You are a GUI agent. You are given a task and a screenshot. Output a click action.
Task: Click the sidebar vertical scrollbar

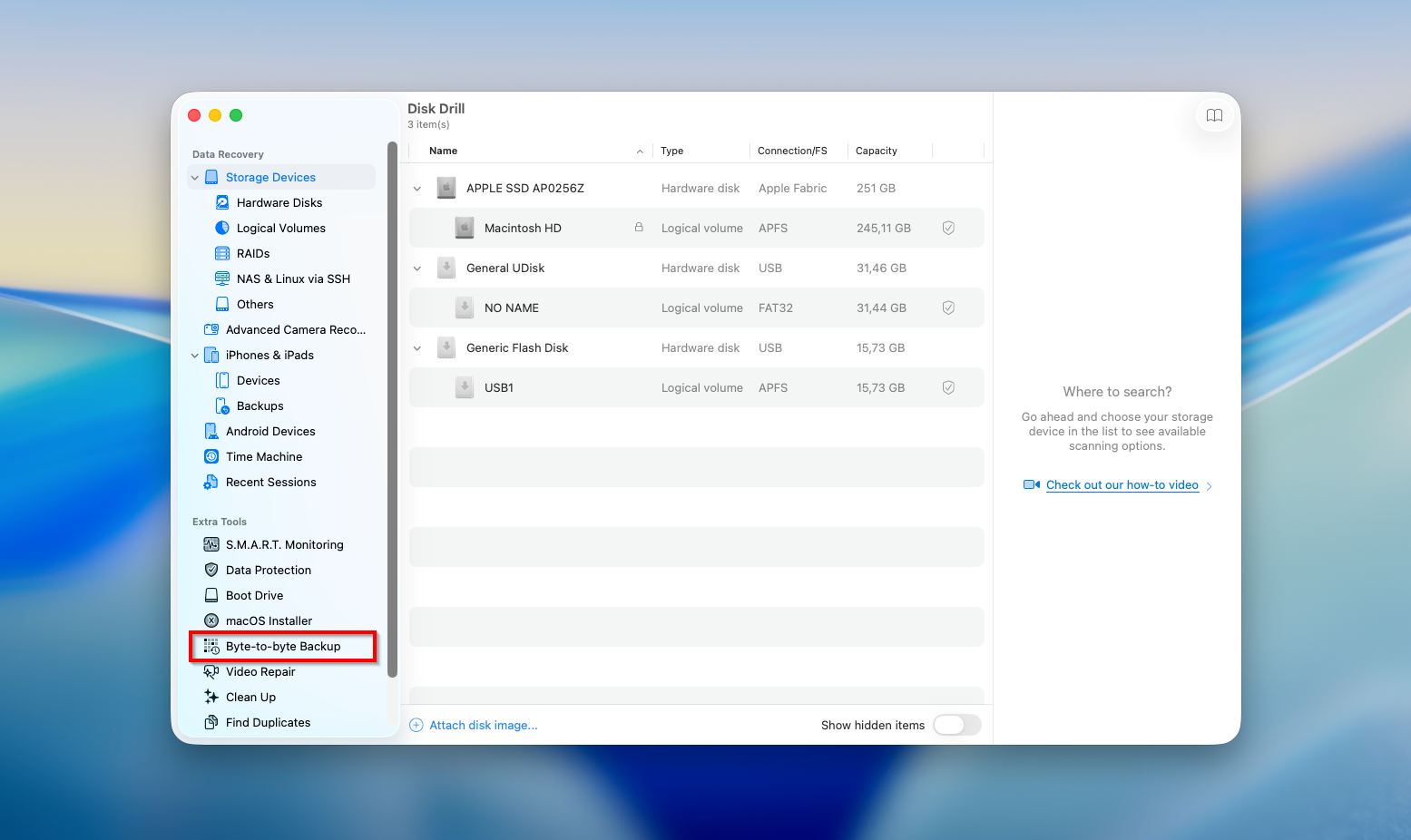pyautogui.click(x=392, y=408)
